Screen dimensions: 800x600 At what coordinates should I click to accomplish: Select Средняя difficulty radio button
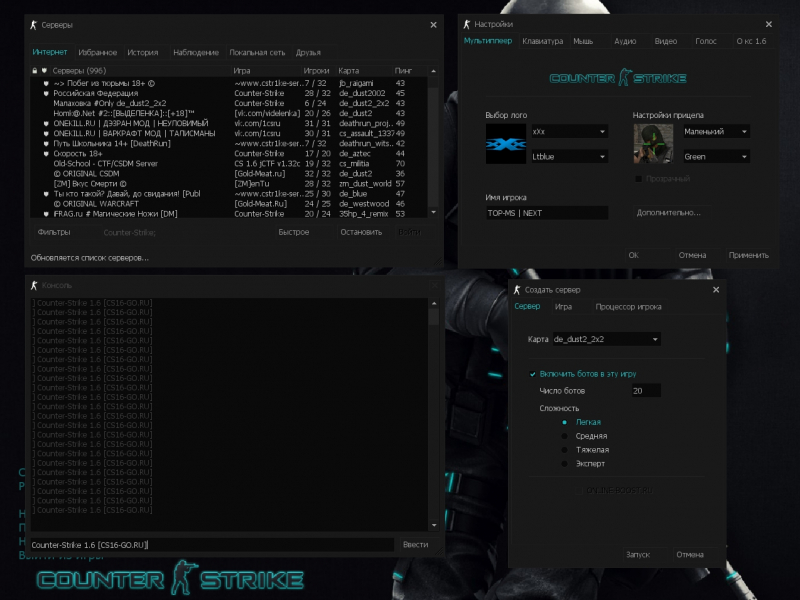coord(564,436)
